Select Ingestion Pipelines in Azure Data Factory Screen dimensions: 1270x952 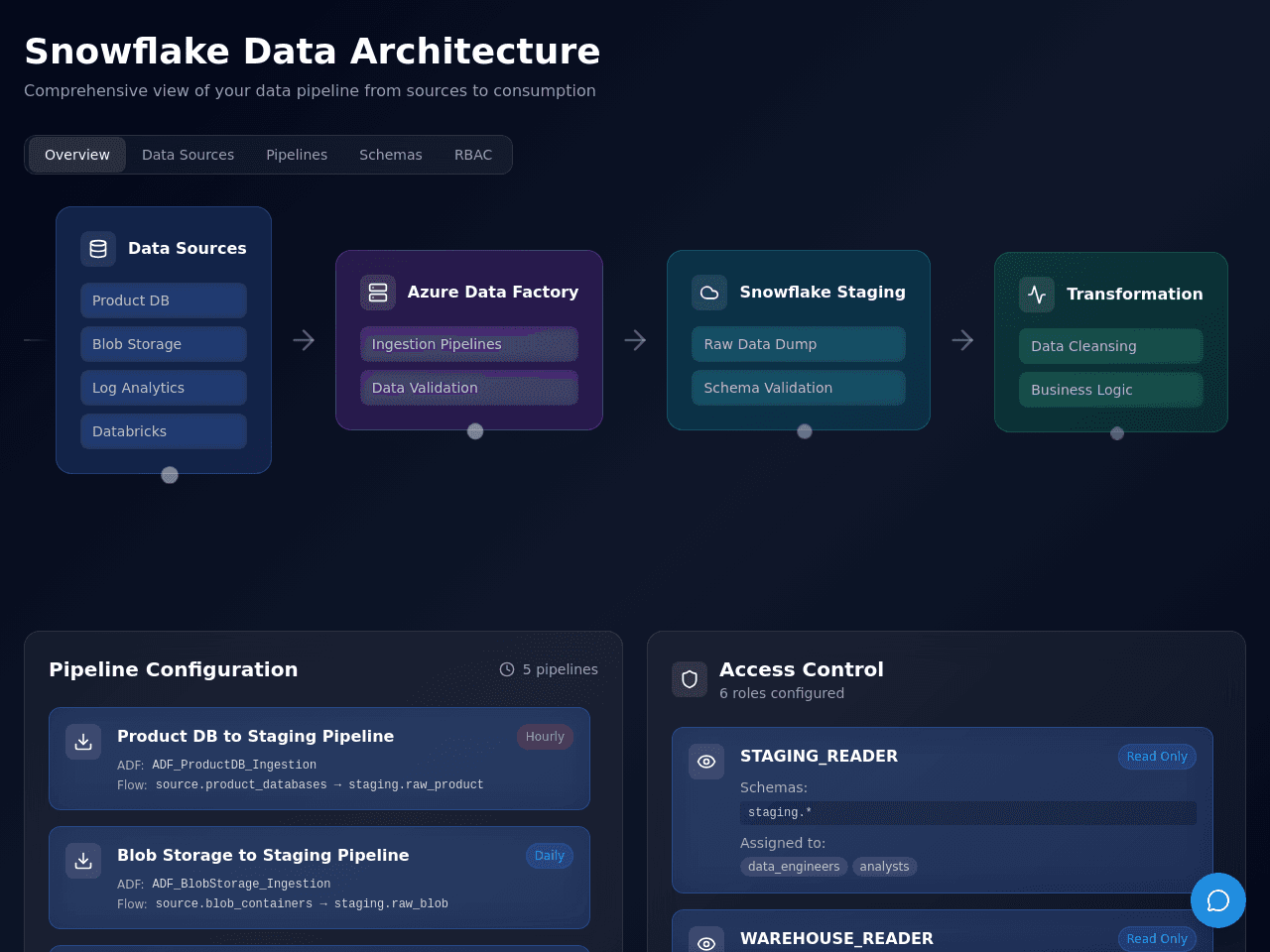(x=469, y=344)
